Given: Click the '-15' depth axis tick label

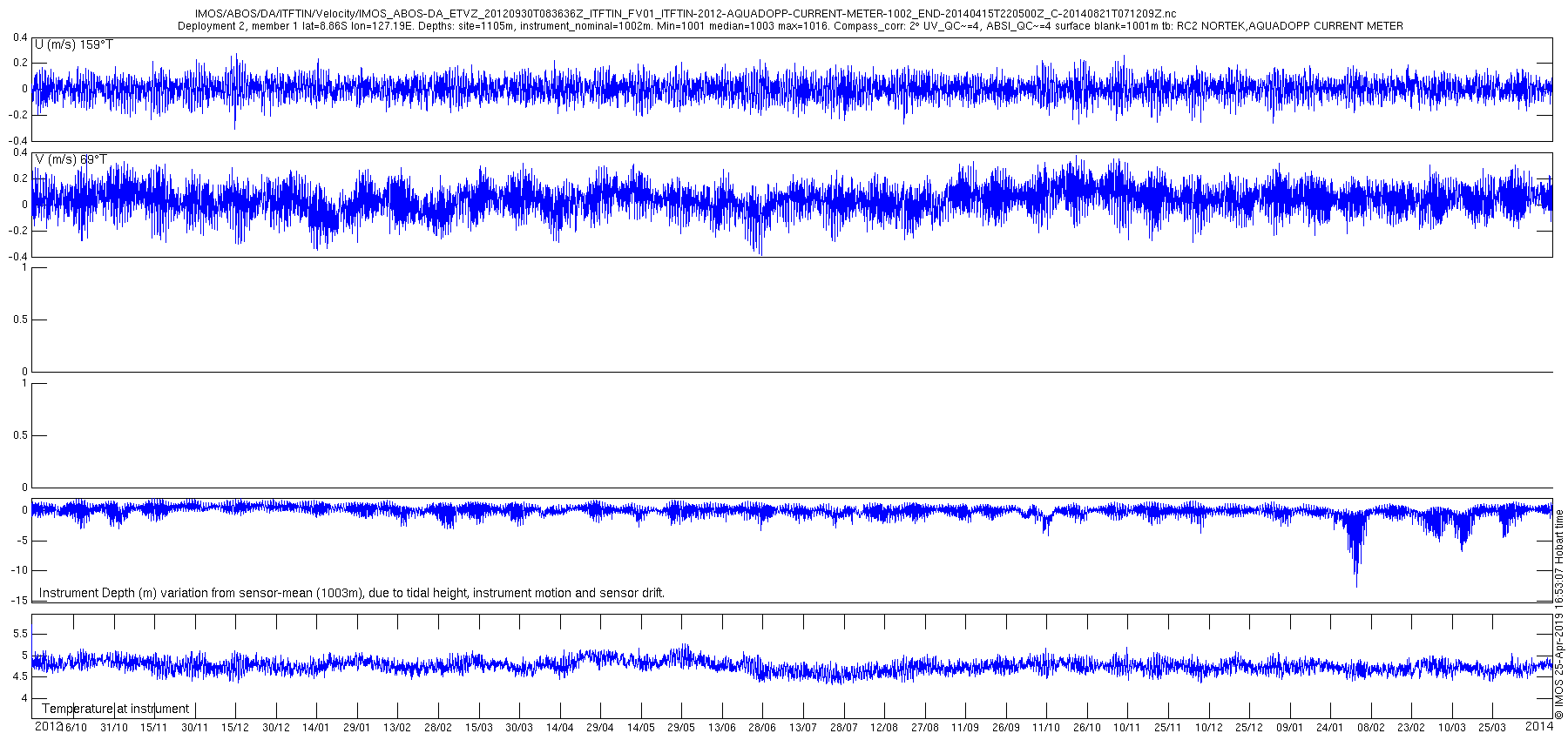Looking at the screenshot, I should pos(20,601).
